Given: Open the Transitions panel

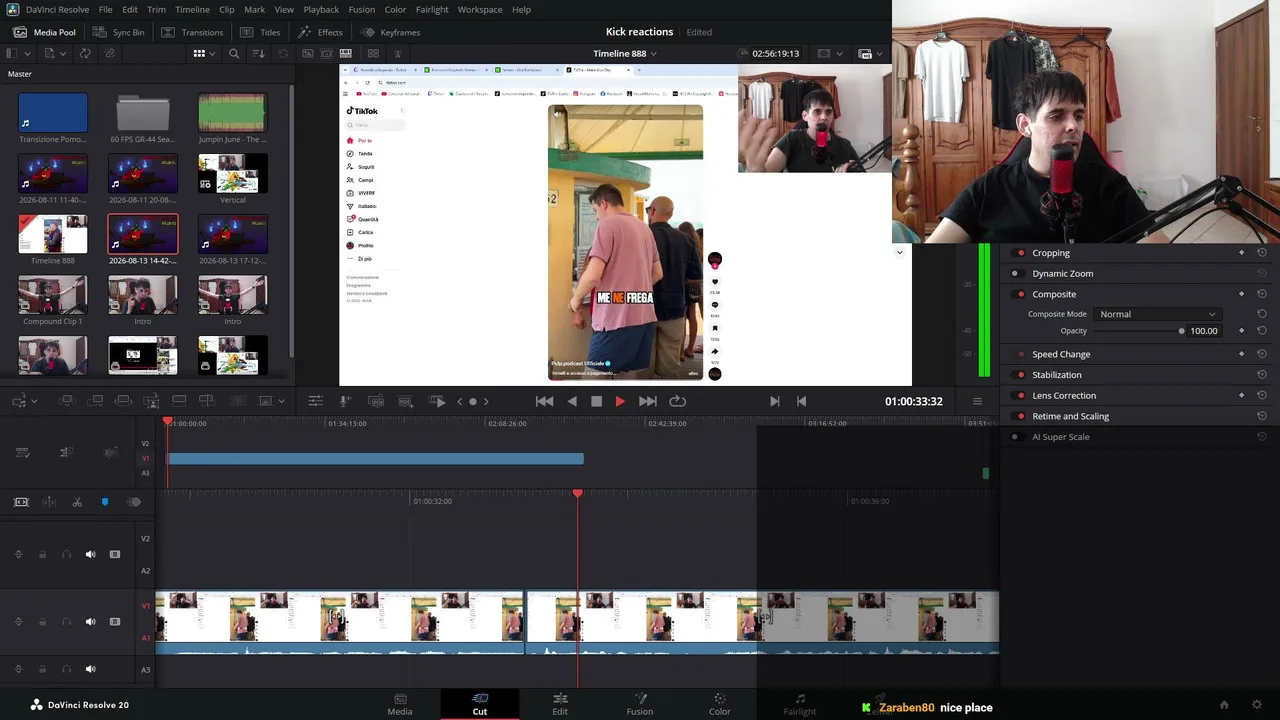Looking at the screenshot, I should click(192, 32).
